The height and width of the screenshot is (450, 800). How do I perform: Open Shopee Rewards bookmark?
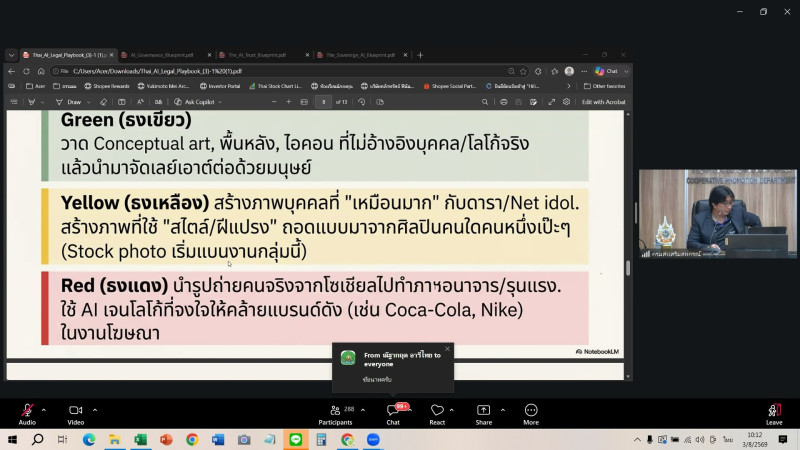click(x=107, y=86)
